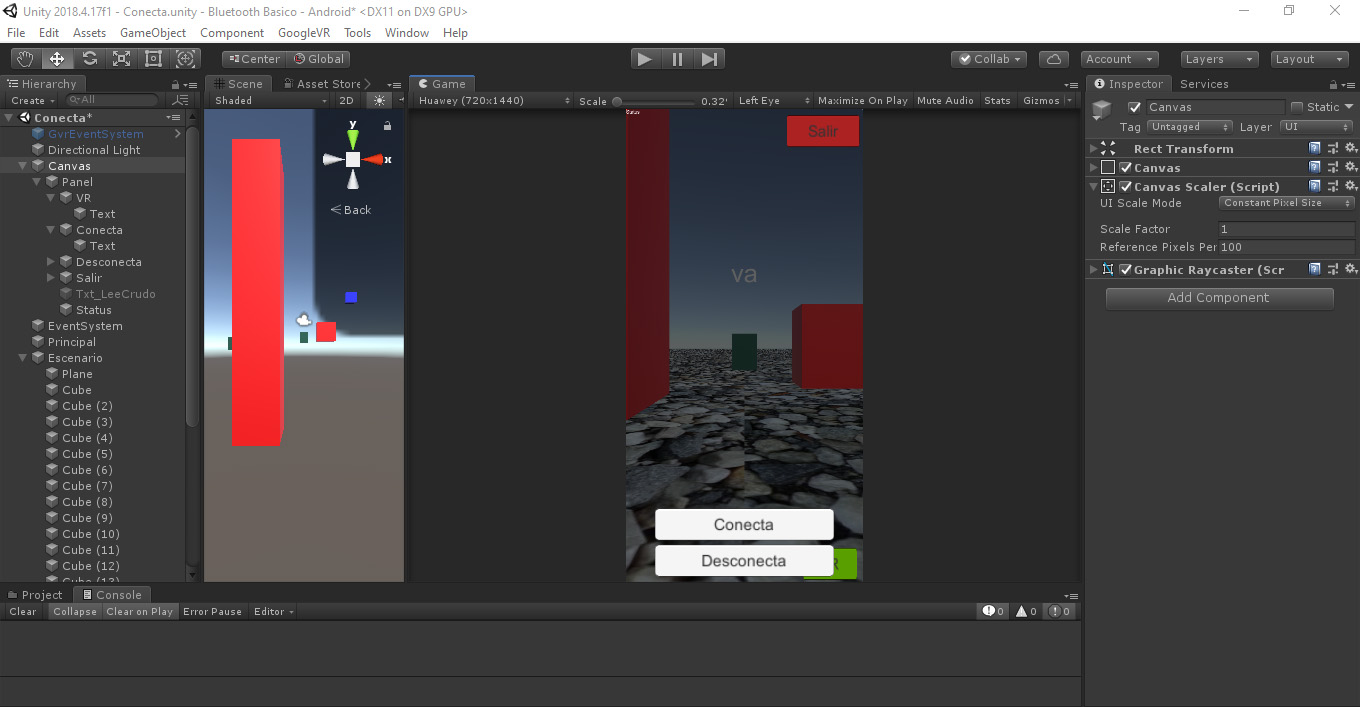
Task: Click the Clear button in Console
Action: tap(23, 612)
